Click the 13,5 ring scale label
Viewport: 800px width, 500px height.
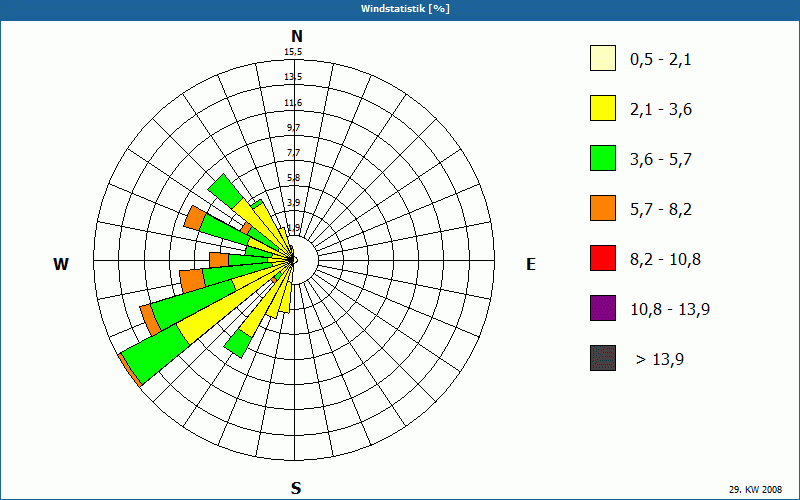[x=293, y=77]
